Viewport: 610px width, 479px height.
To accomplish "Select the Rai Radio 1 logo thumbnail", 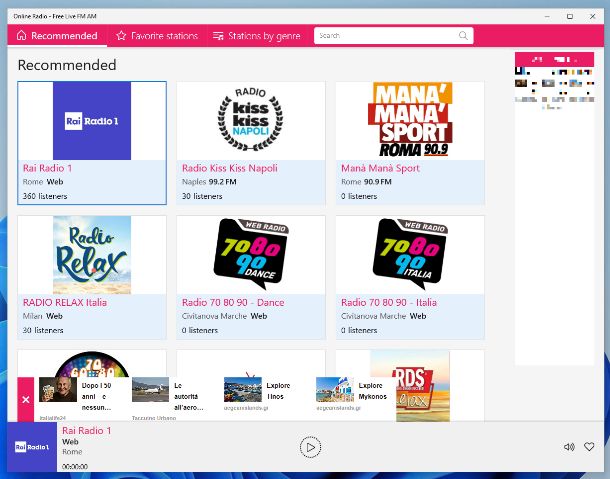I will [x=92, y=121].
